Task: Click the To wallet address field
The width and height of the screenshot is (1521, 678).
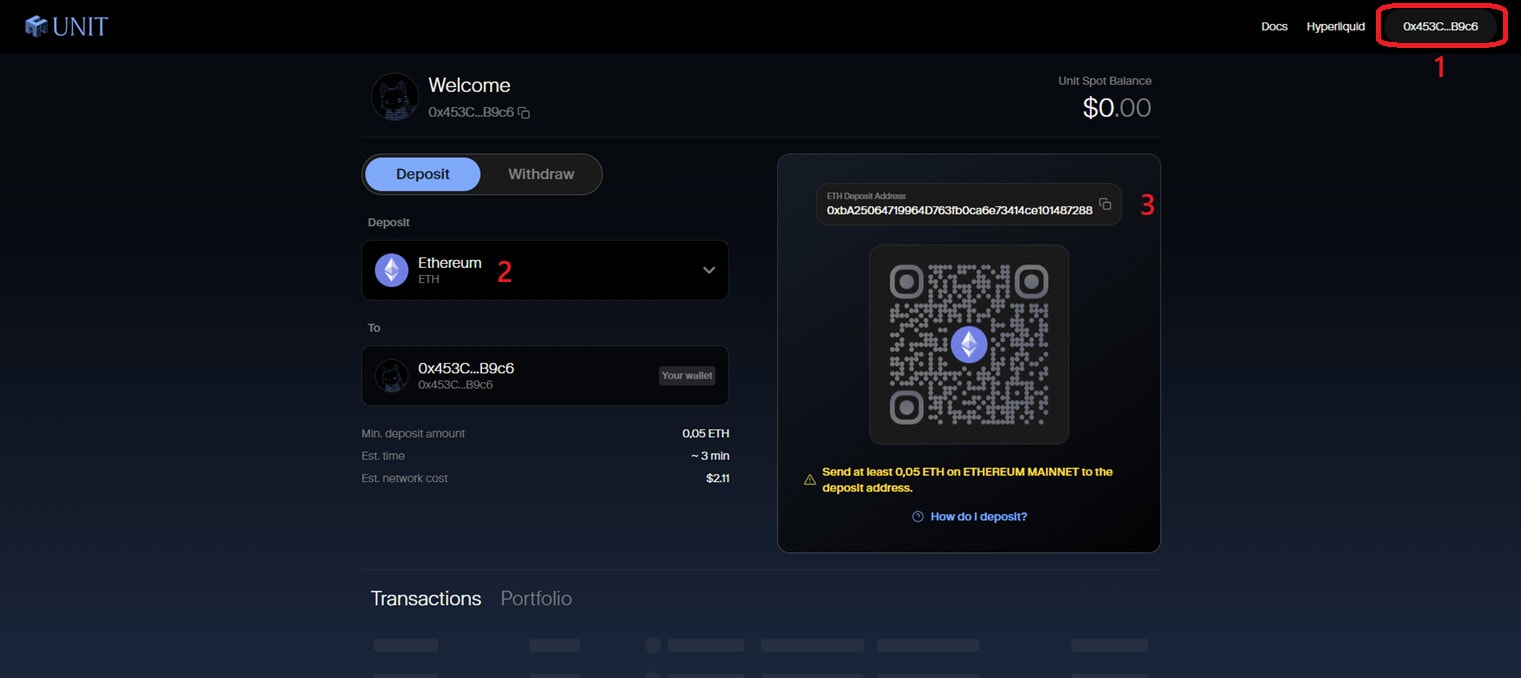Action: 545,376
